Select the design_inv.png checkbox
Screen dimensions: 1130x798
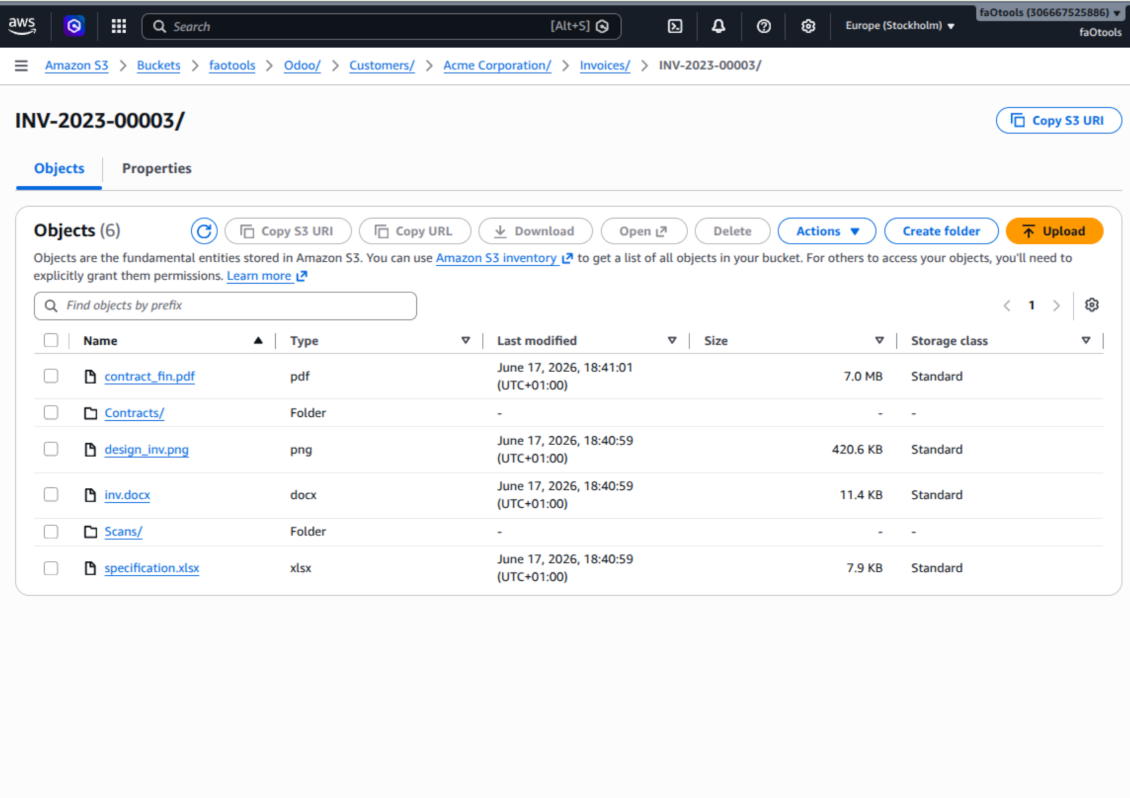tap(50, 448)
